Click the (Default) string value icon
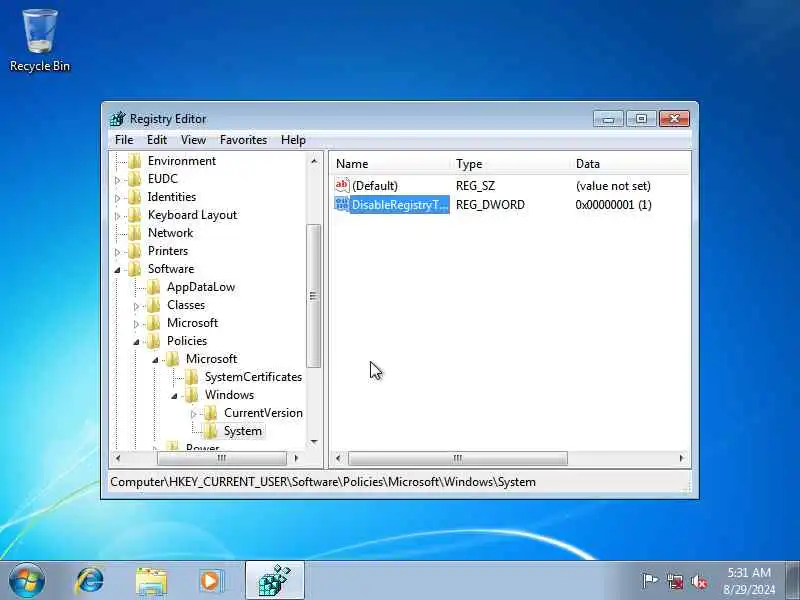 point(342,185)
